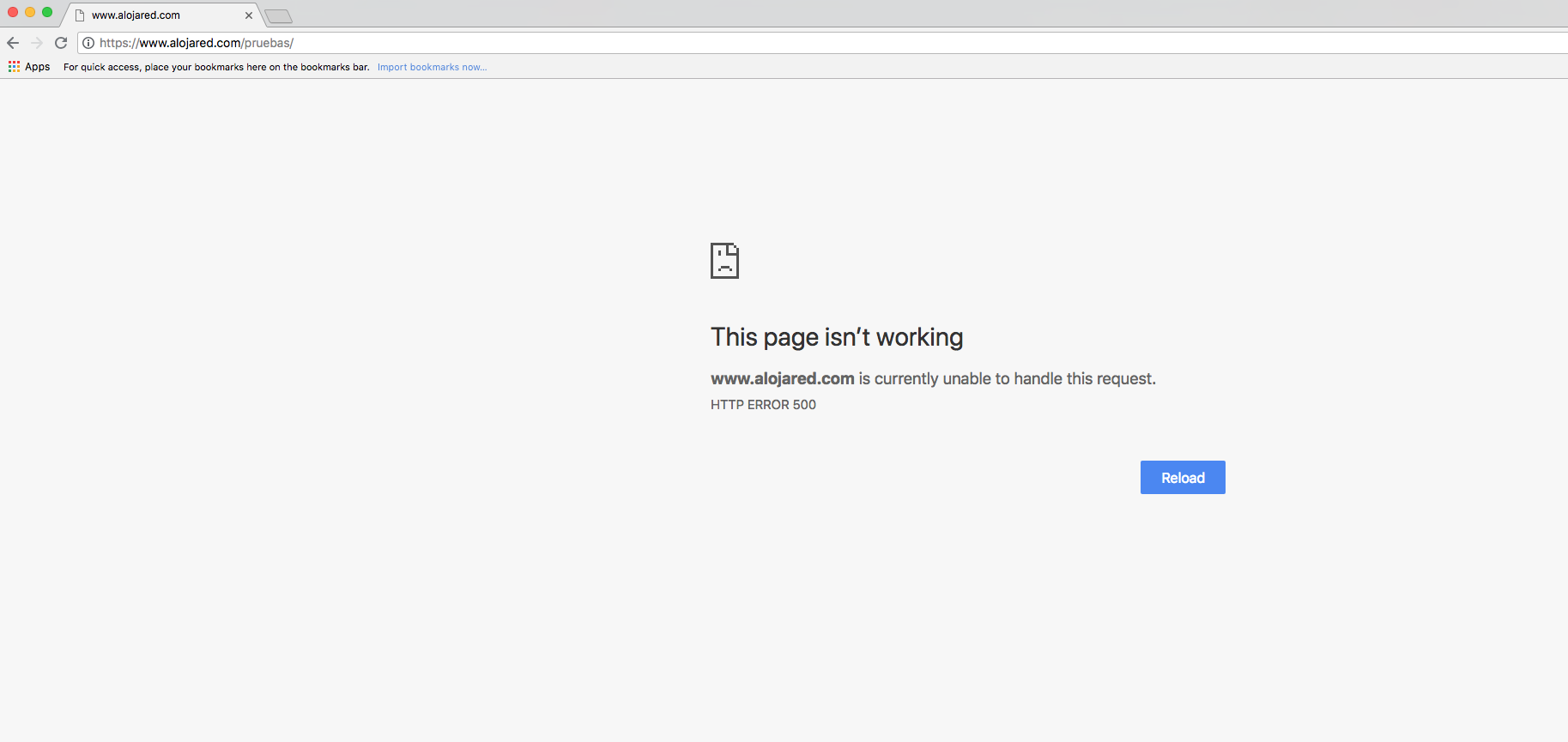Click bold www.alojared.com in error message
Image resolution: width=1568 pixels, height=742 pixels.
tap(783, 378)
